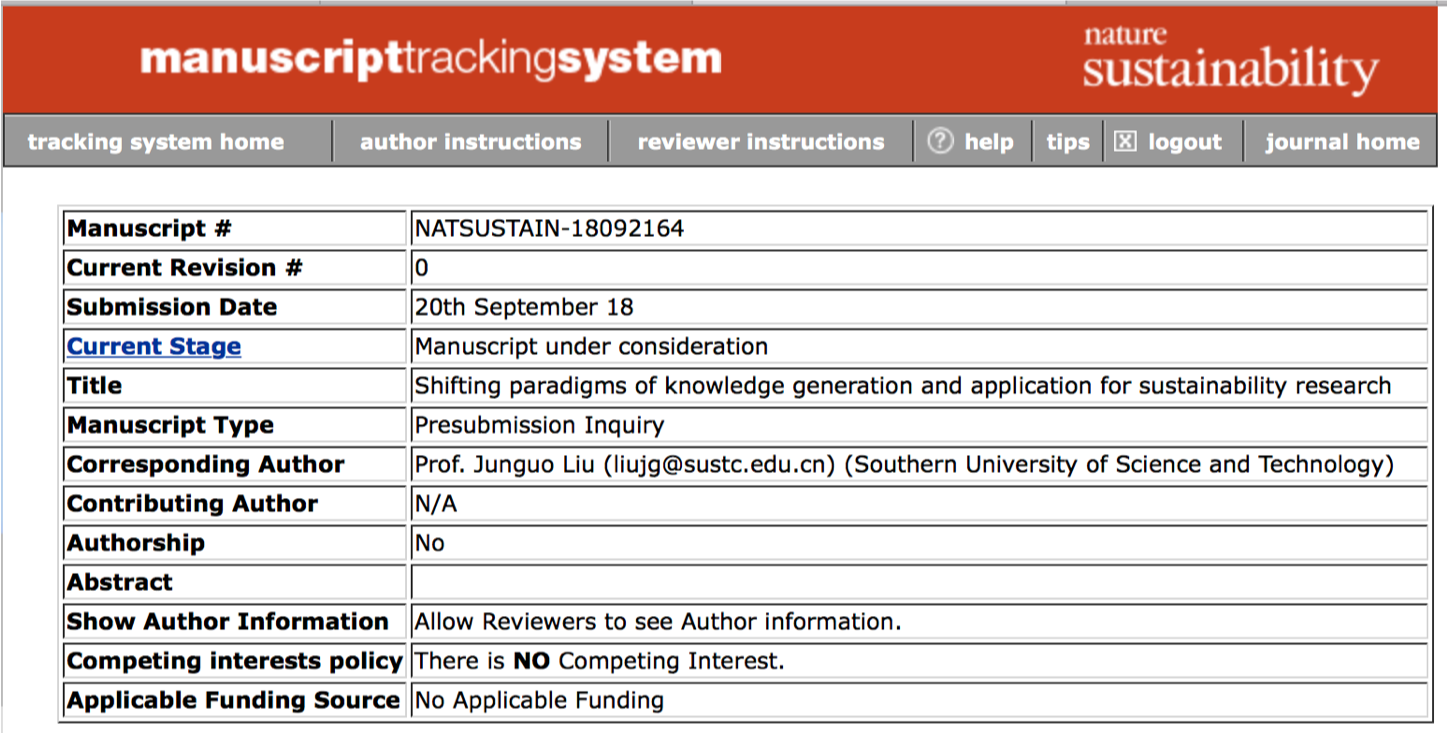Click the empty Abstract cell
This screenshot has height=733, width=1447.
pyautogui.click(x=918, y=582)
